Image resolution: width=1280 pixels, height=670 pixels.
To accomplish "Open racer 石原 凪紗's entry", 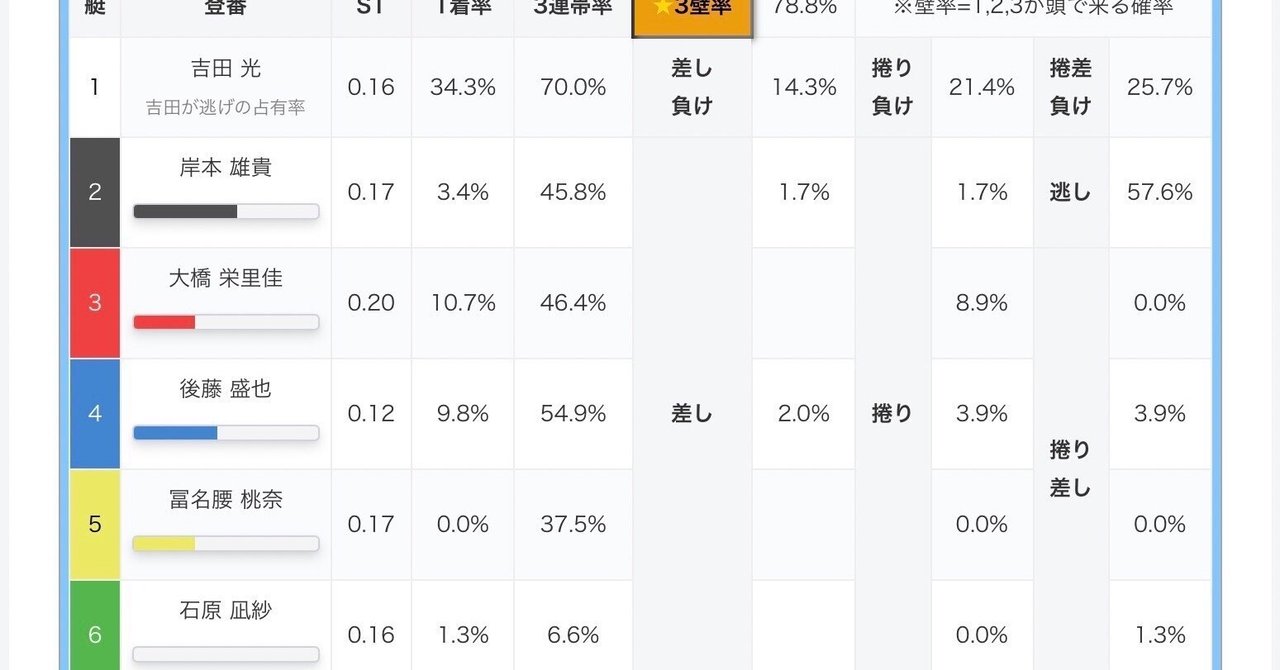I will 225,610.
